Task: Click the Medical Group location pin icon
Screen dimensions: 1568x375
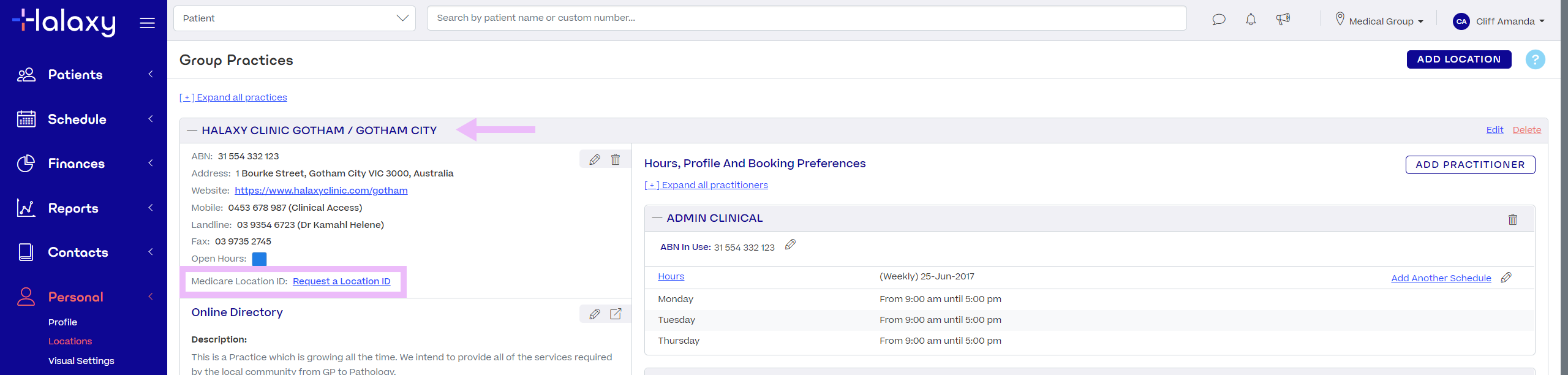Action: coord(1340,20)
